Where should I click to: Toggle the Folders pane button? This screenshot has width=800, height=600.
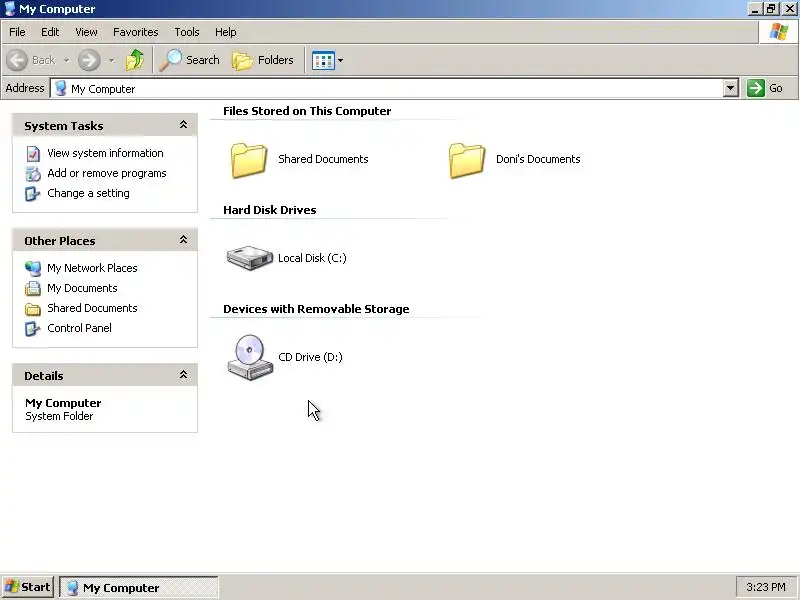[x=263, y=60]
